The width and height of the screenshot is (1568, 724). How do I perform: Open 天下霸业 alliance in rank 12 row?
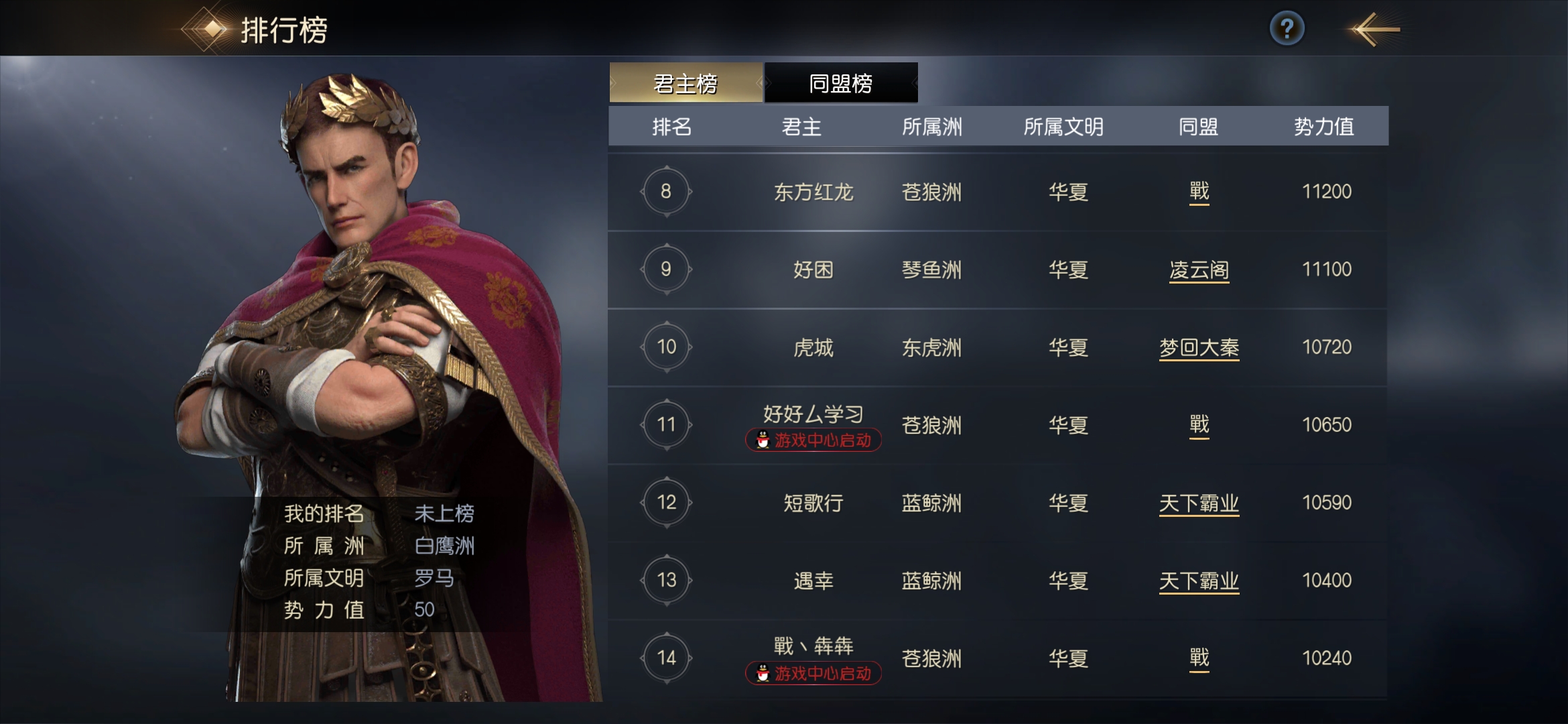[1199, 503]
